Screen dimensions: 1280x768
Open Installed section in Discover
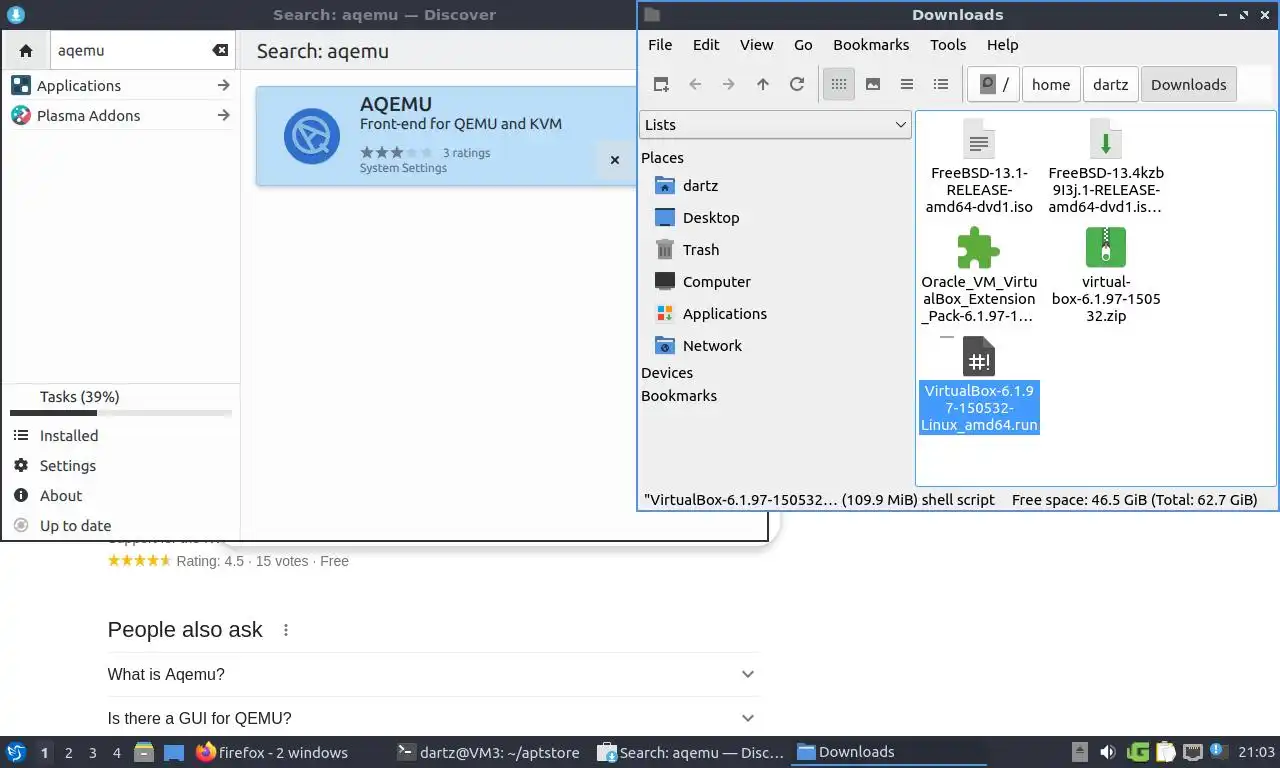tap(120, 436)
